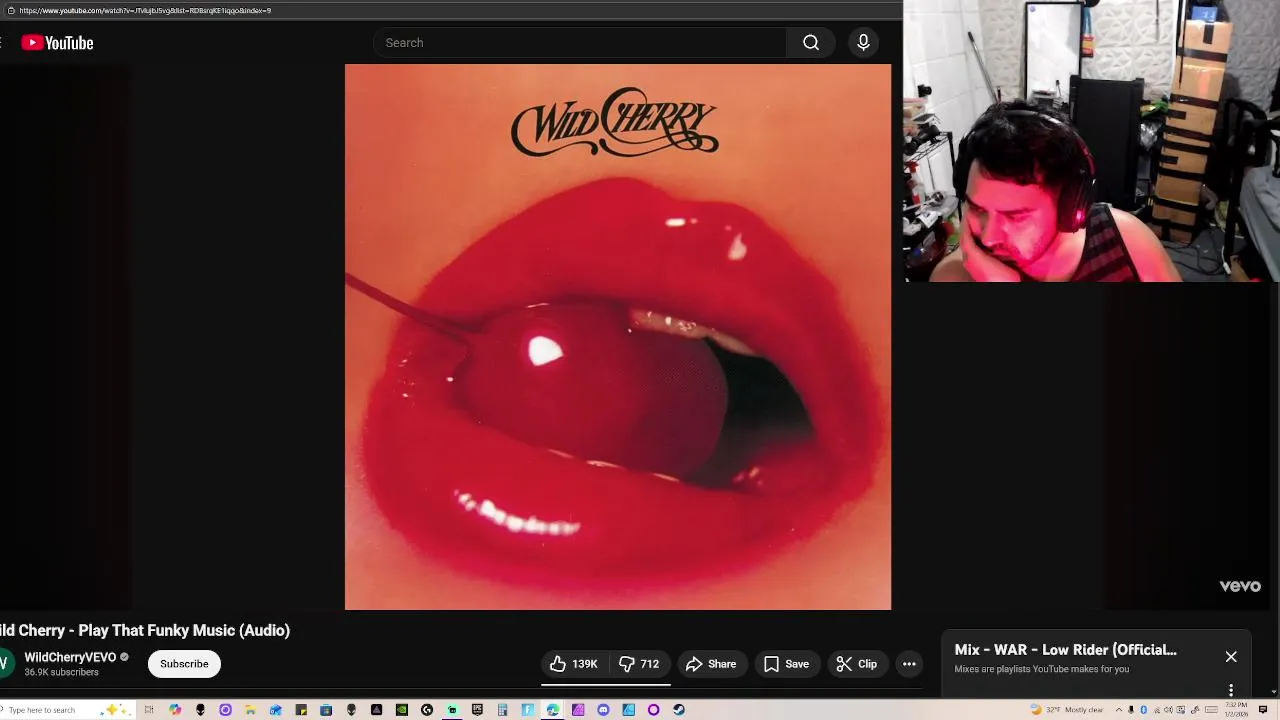Open Steam on the taskbar
1280x720 pixels.
(x=679, y=710)
